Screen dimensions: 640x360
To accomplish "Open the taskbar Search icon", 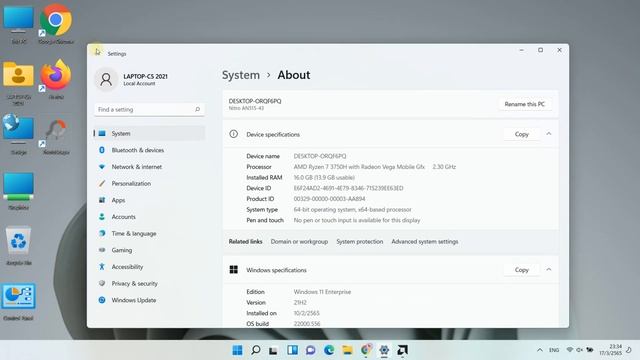I will pyautogui.click(x=256, y=350).
